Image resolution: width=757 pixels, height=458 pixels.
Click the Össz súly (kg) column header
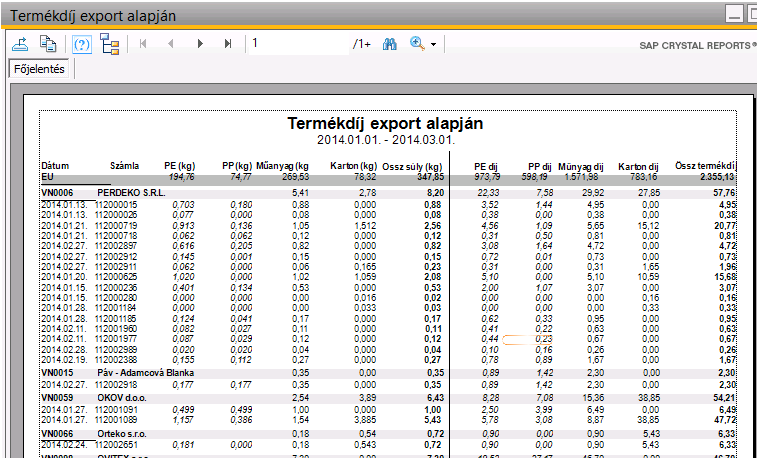tap(412, 167)
